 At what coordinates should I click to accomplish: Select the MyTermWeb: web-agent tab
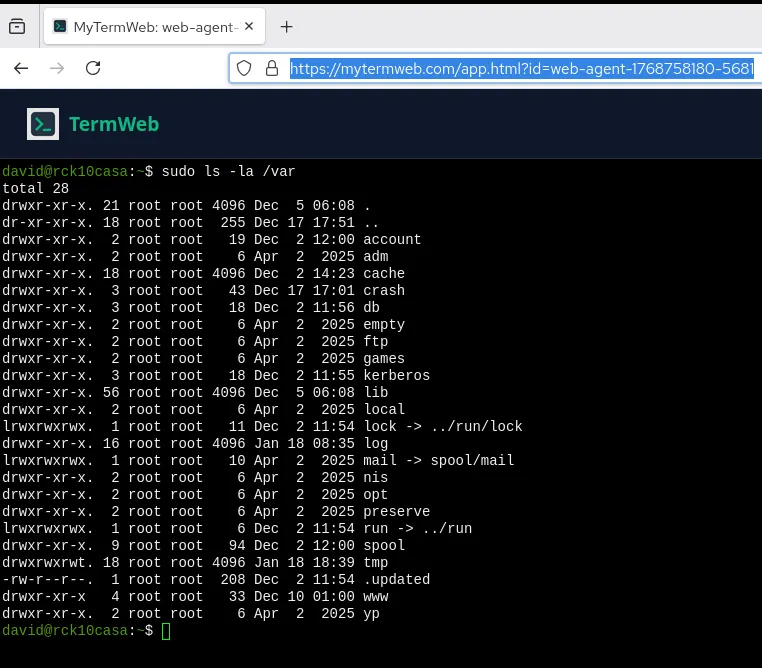(154, 27)
